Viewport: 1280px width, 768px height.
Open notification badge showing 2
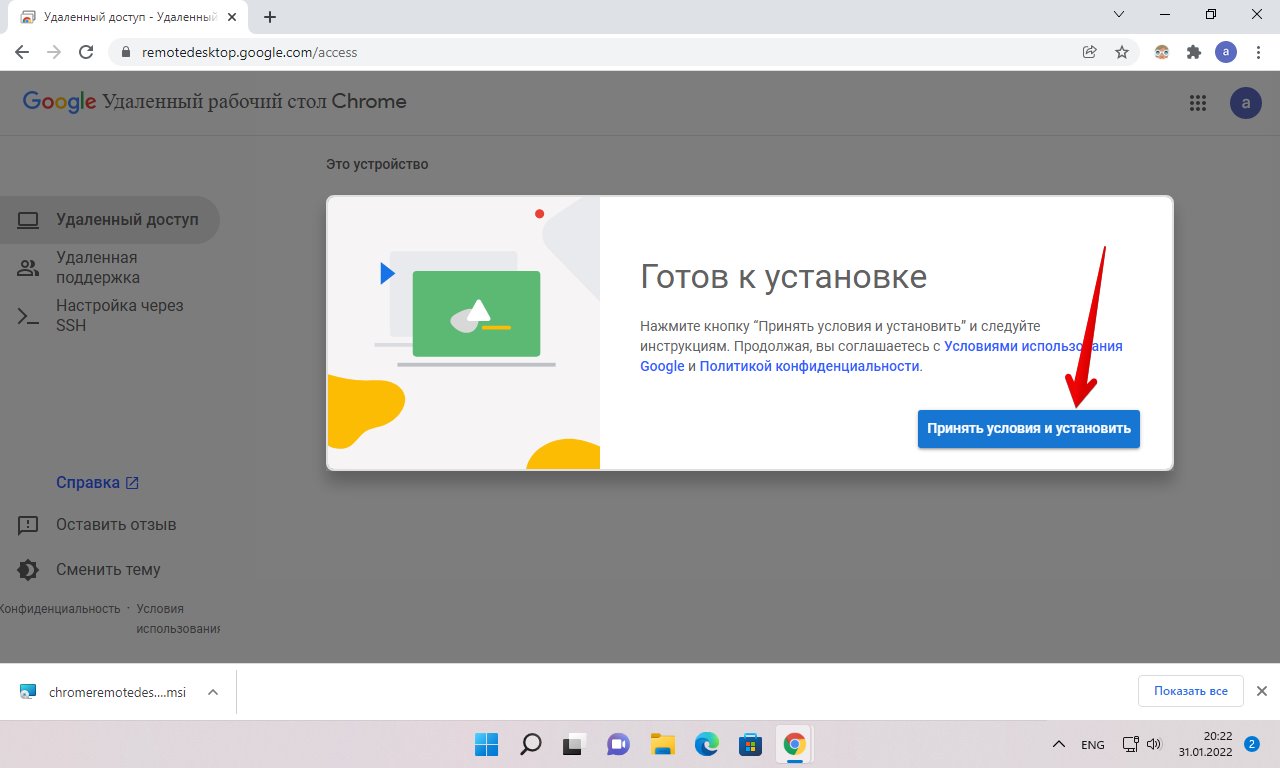1252,744
